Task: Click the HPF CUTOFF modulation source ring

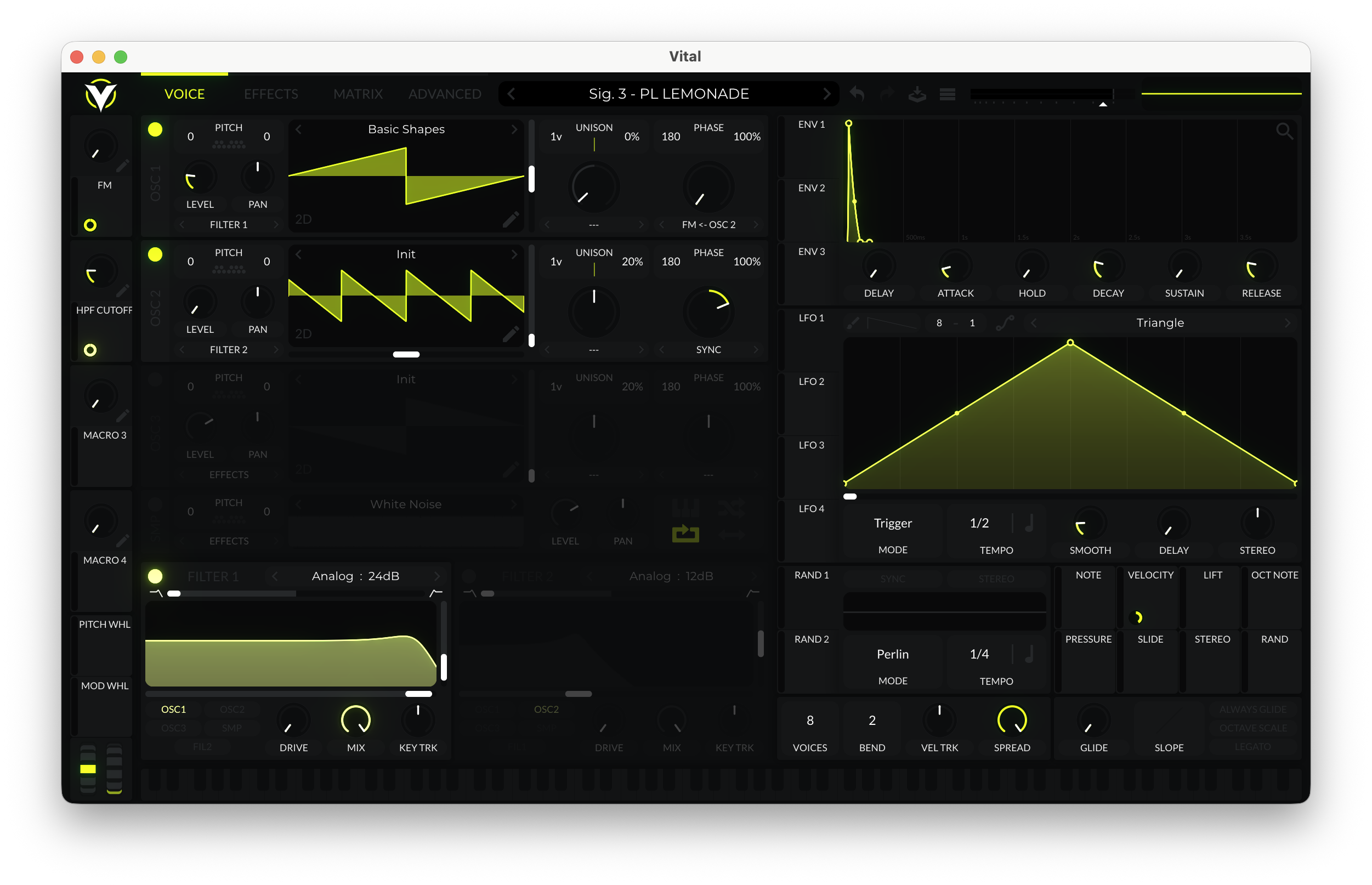Action: click(x=90, y=350)
